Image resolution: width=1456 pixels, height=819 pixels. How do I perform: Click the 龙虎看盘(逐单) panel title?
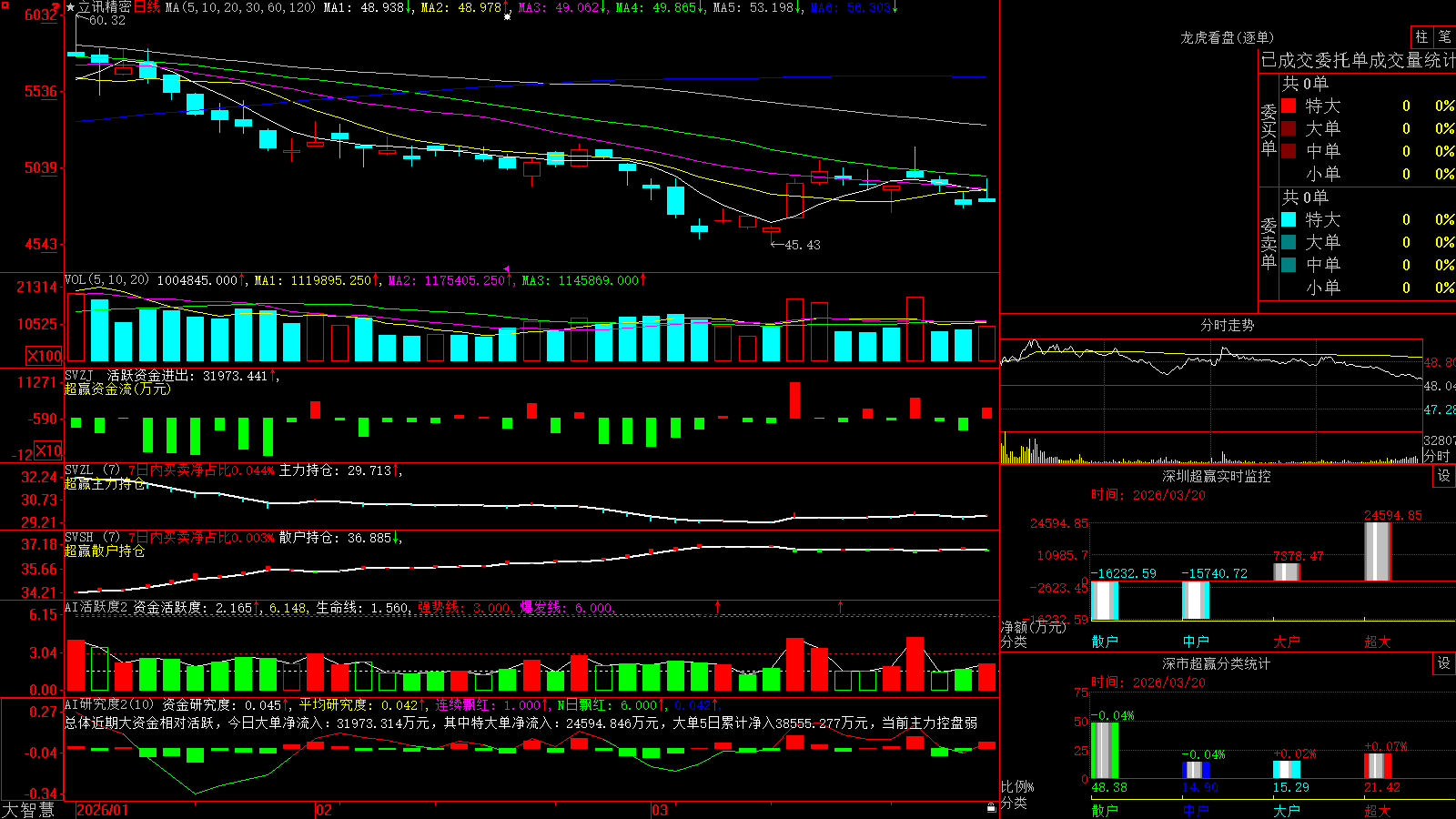coord(1227,37)
